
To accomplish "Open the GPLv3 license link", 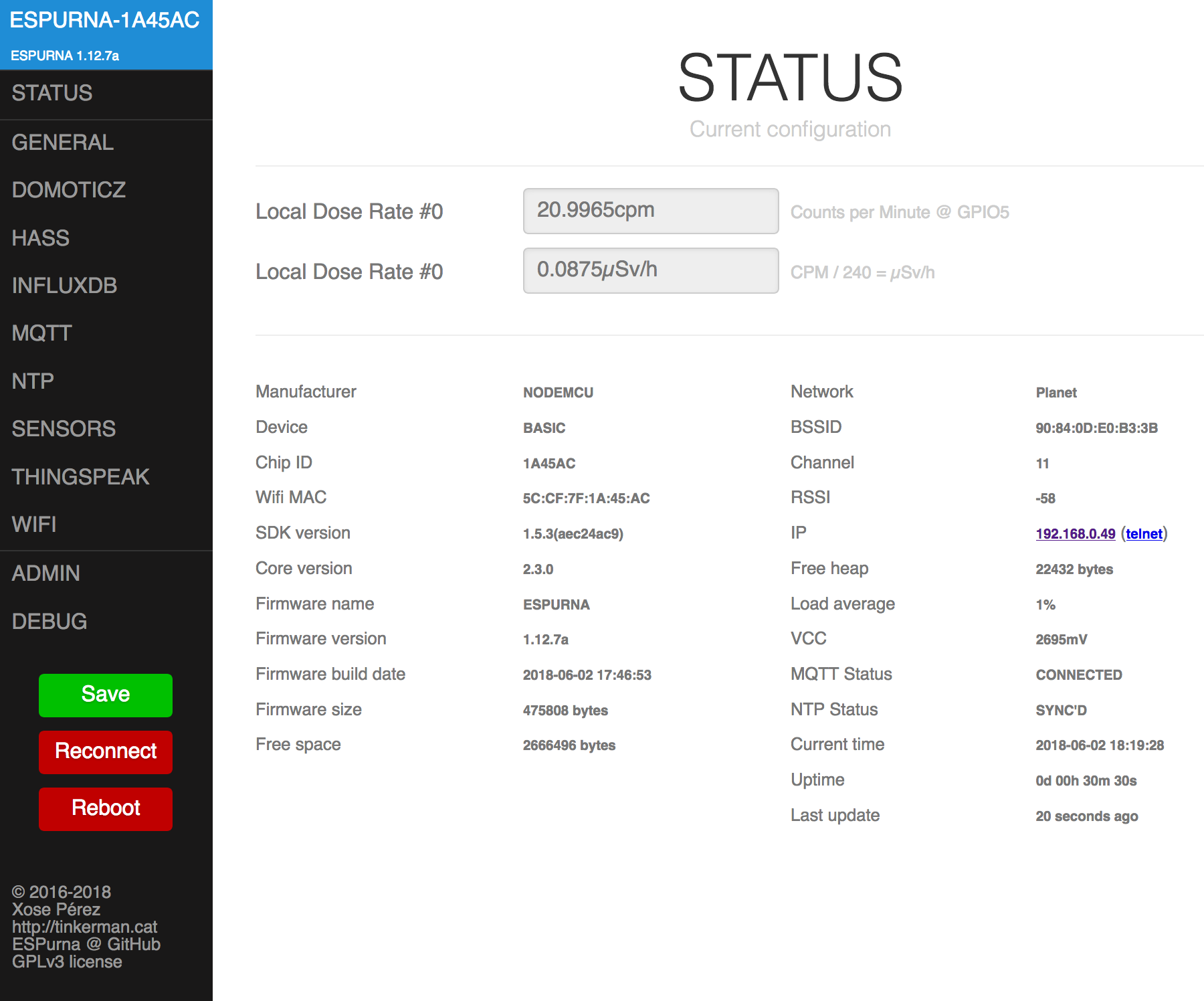I will coord(67,962).
